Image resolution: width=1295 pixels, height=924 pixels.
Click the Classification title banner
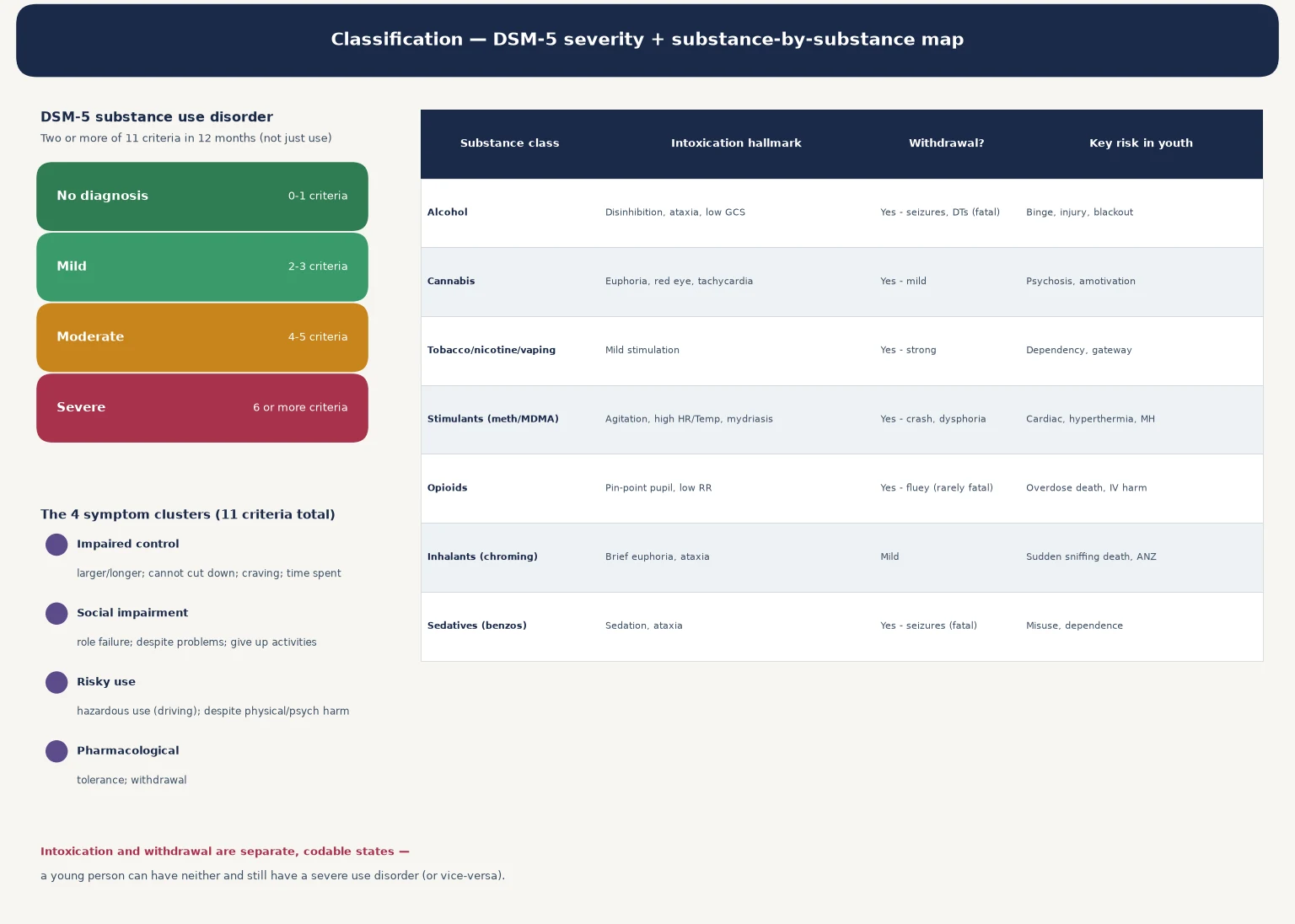647,40
